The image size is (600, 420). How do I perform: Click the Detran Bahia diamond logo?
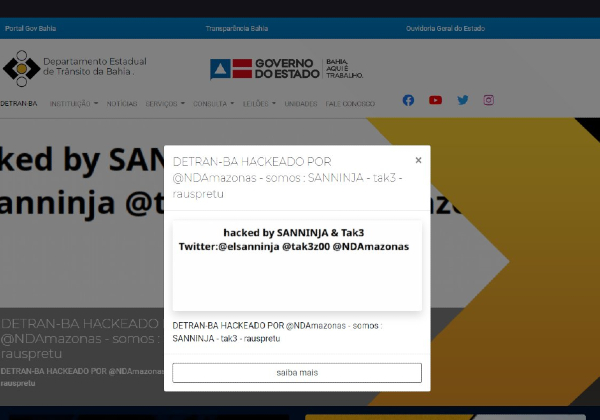(21, 68)
